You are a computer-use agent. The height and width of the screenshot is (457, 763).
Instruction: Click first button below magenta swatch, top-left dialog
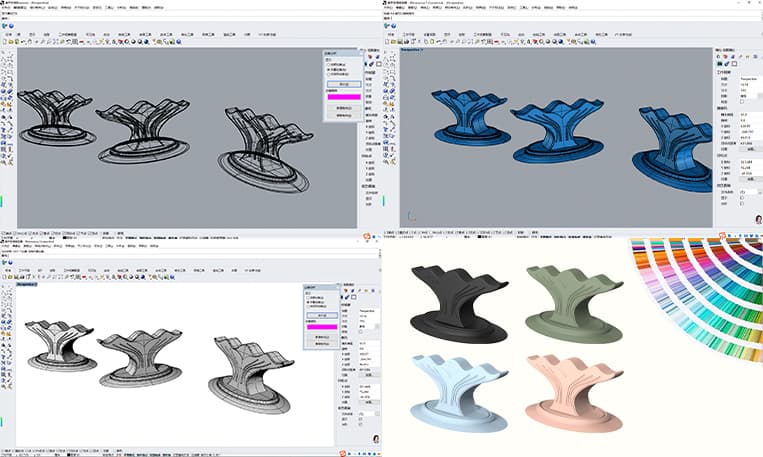click(x=344, y=108)
